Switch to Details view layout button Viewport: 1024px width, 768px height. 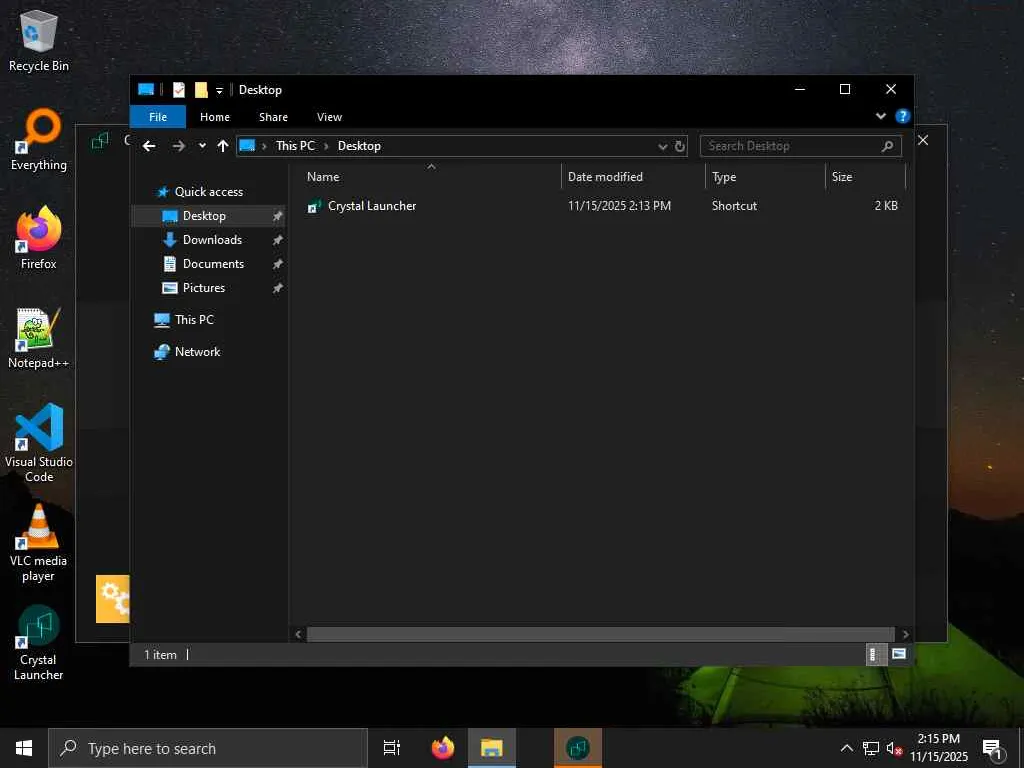click(x=874, y=654)
